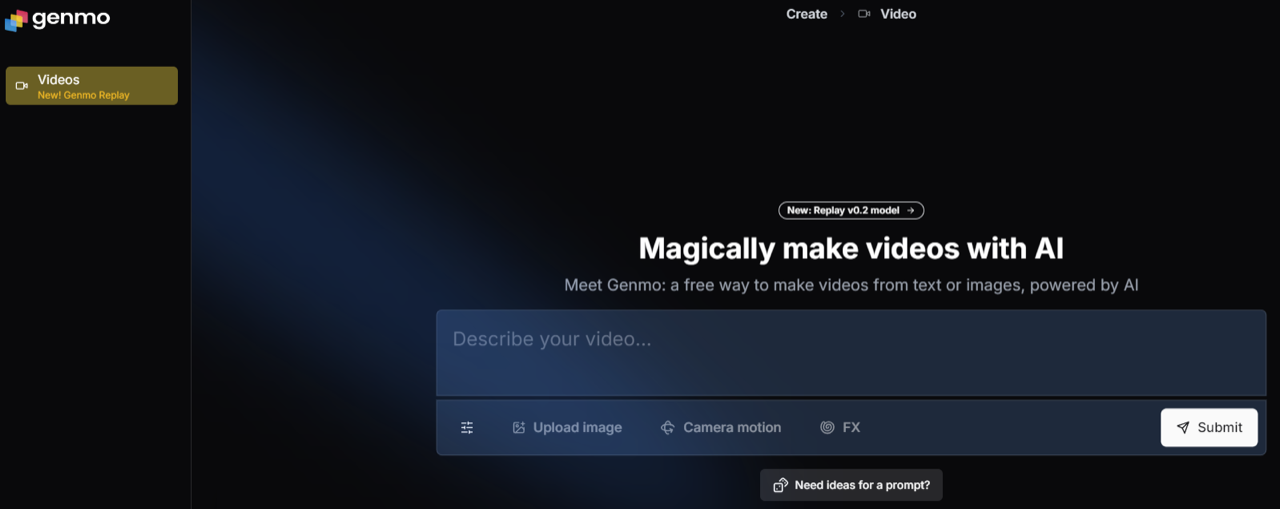
Task: Click the breadcrumb chevron separator after Create
Action: [x=842, y=14]
